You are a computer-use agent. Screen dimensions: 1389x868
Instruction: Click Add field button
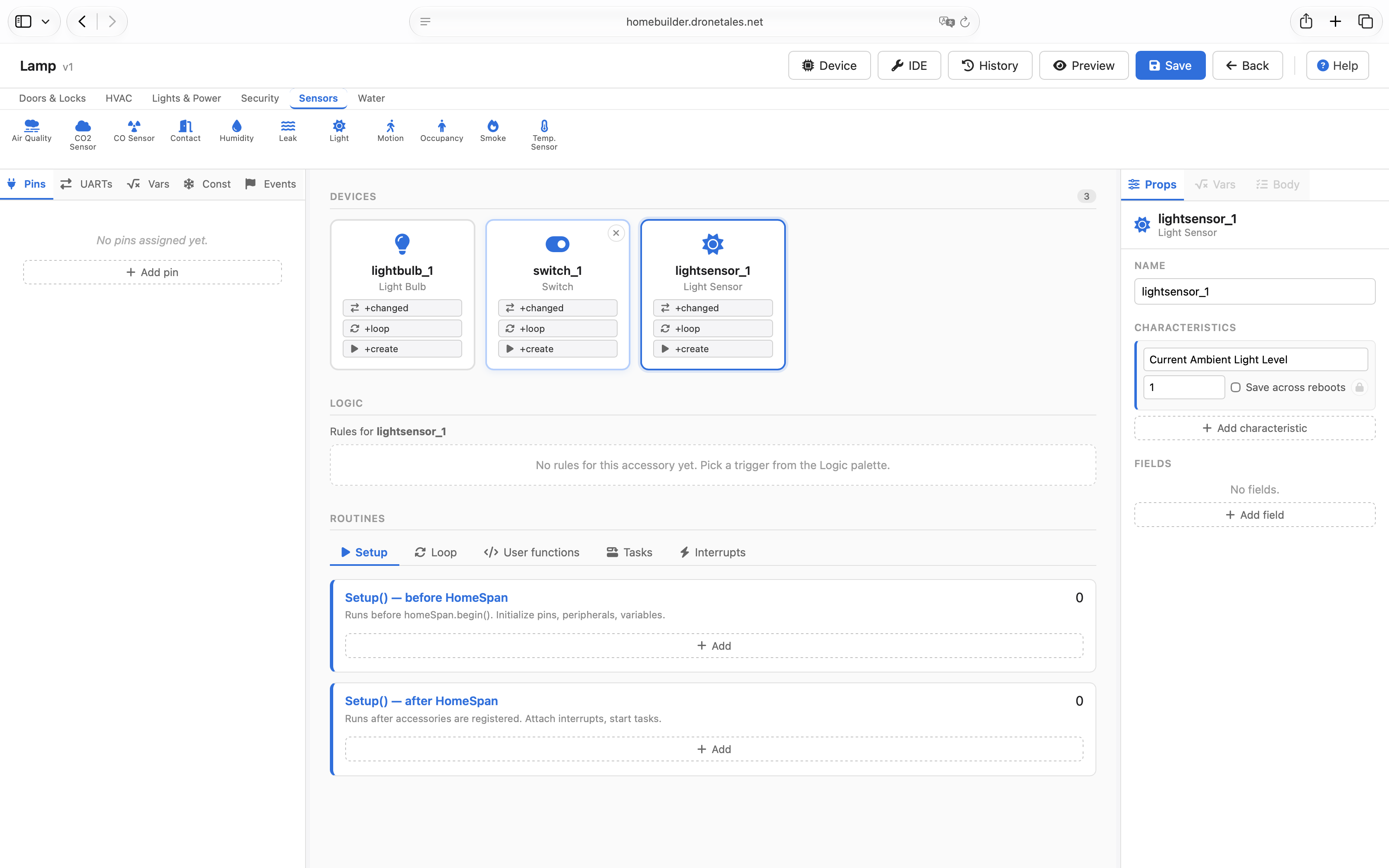[1255, 515]
